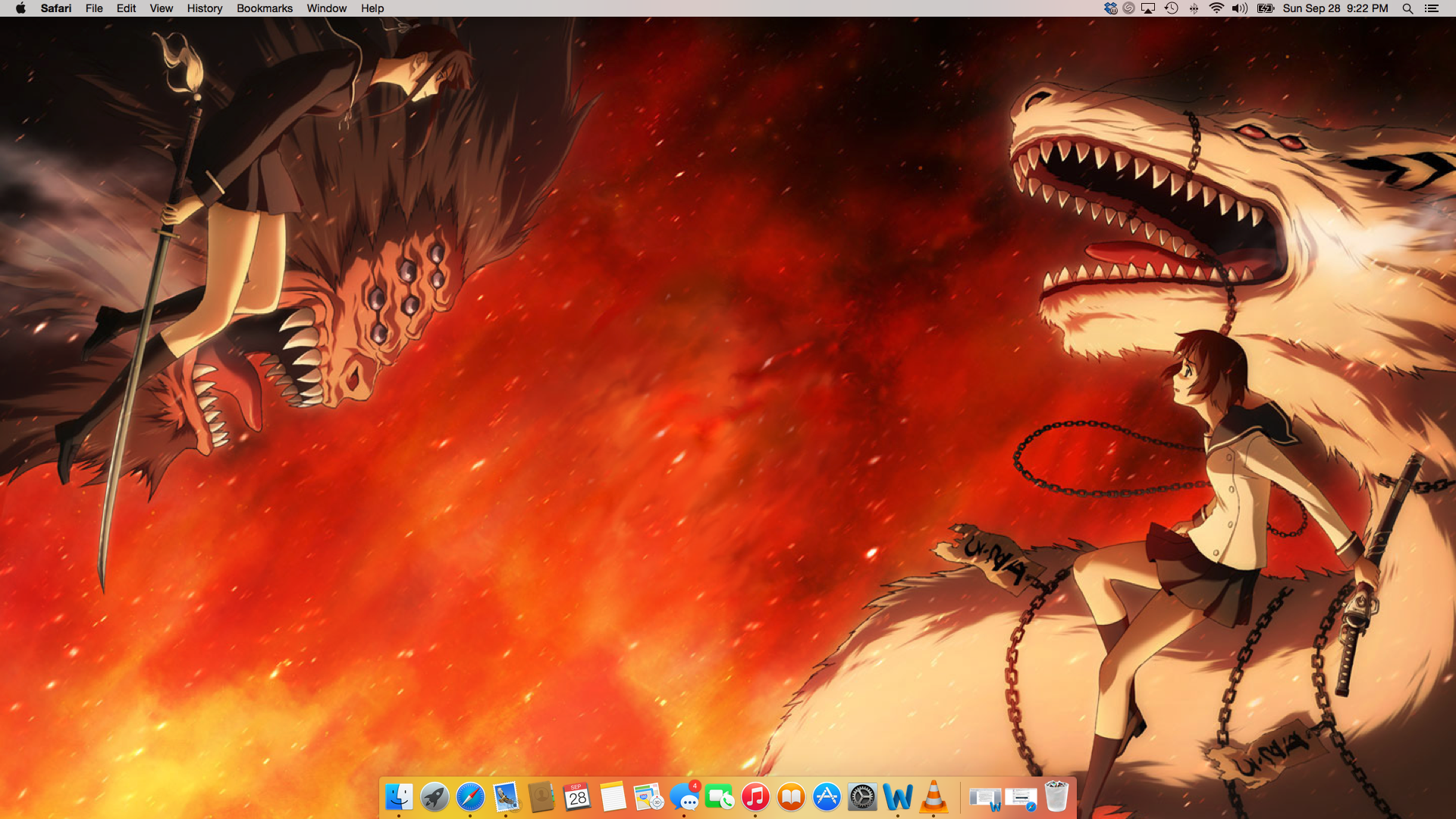Launch Messages with 4 unread badge
The width and height of the screenshot is (1456, 819).
click(x=685, y=797)
